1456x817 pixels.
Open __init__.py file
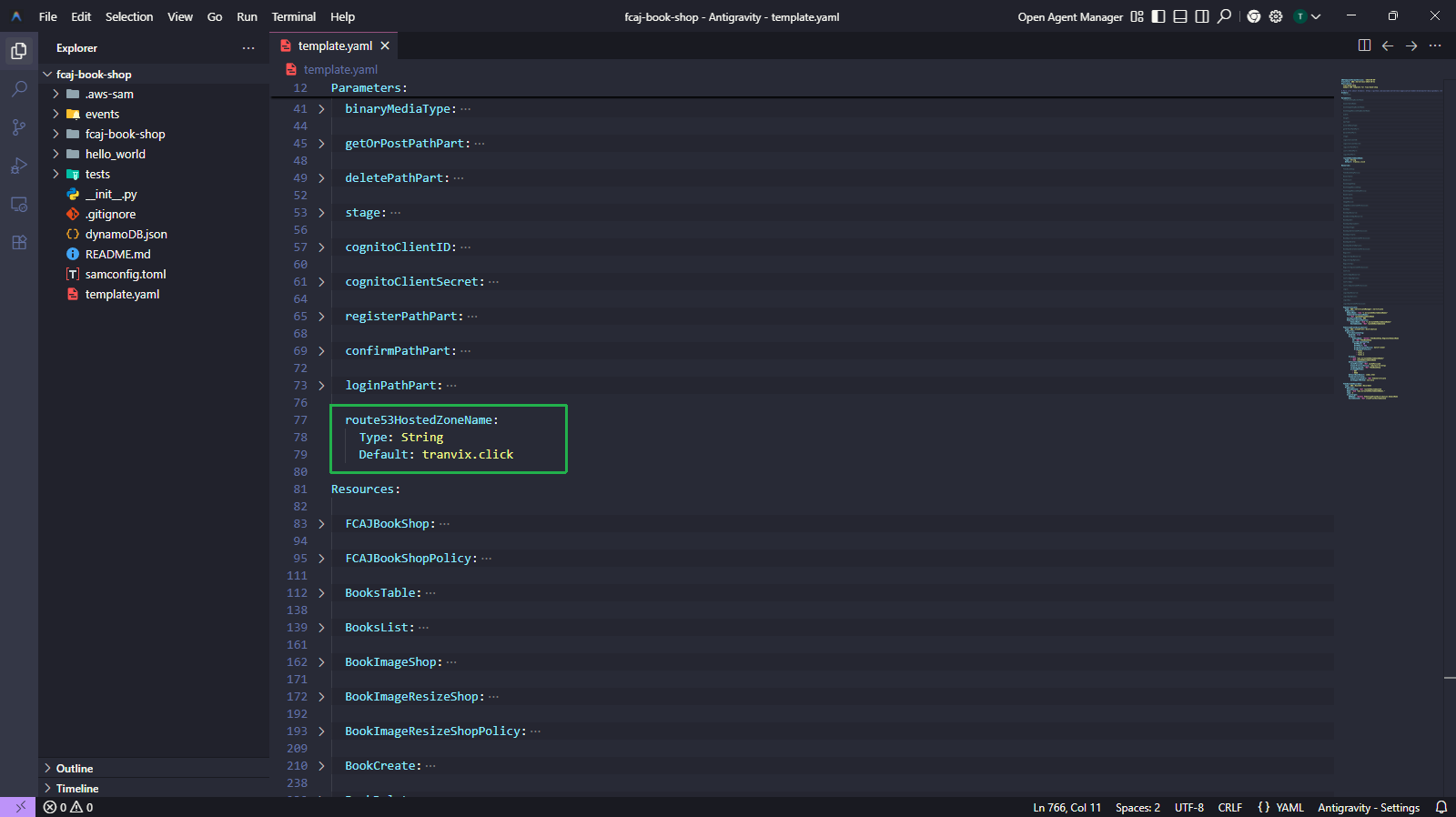(x=154, y=194)
